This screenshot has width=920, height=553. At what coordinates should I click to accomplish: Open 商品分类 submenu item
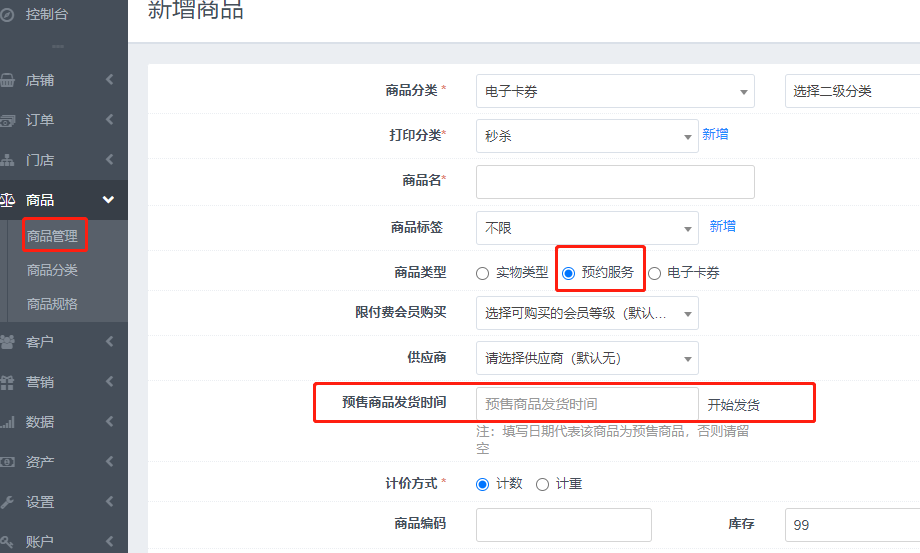52,270
